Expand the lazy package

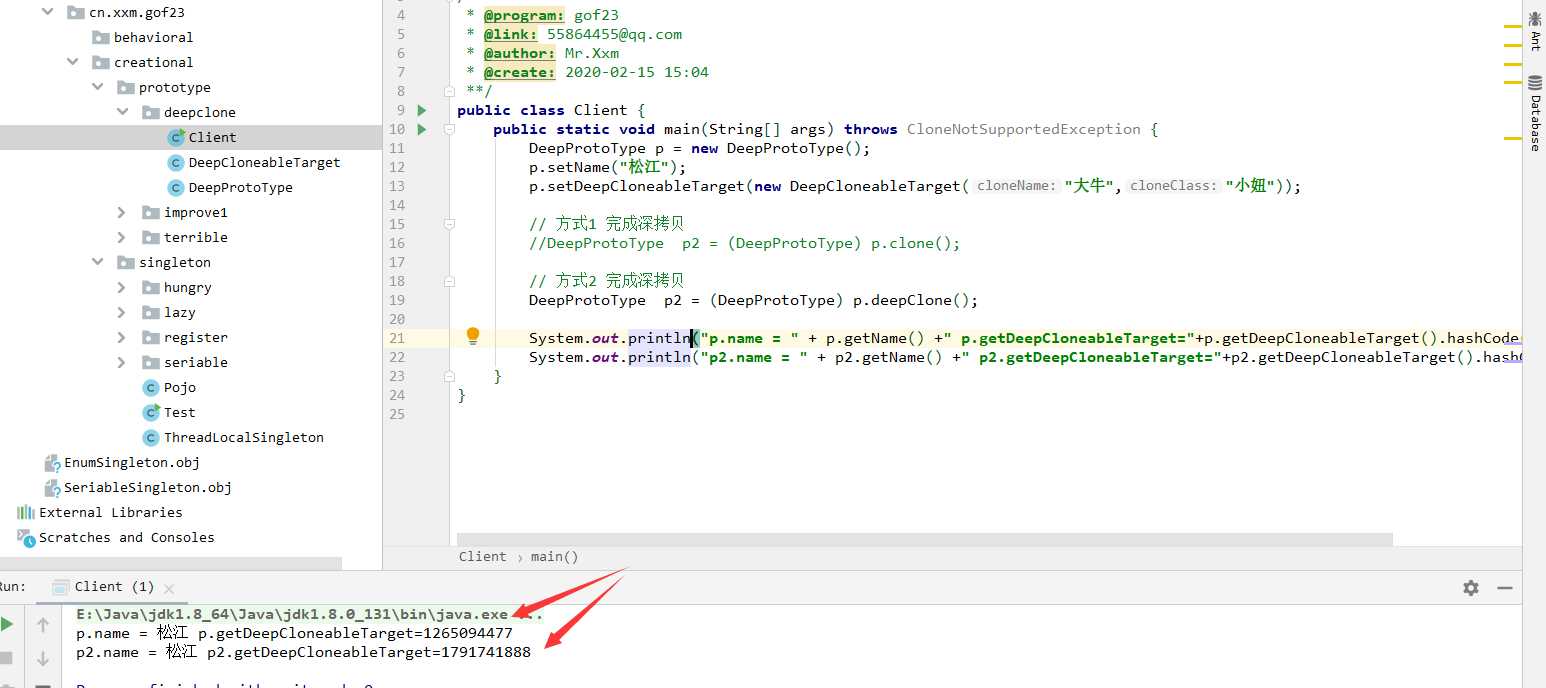[x=122, y=312]
